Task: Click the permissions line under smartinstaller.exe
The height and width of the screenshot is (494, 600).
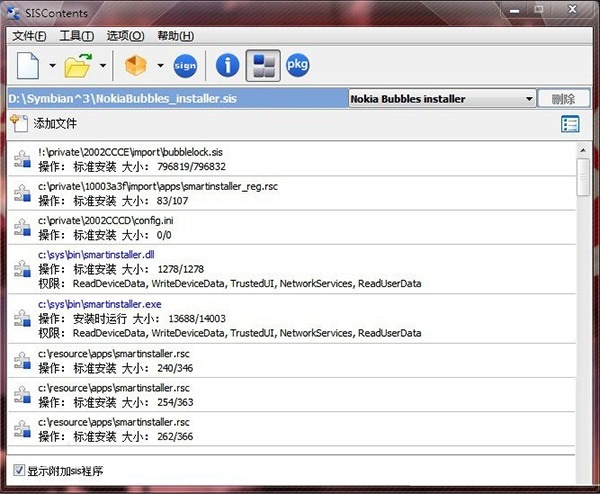Action: 230,333
